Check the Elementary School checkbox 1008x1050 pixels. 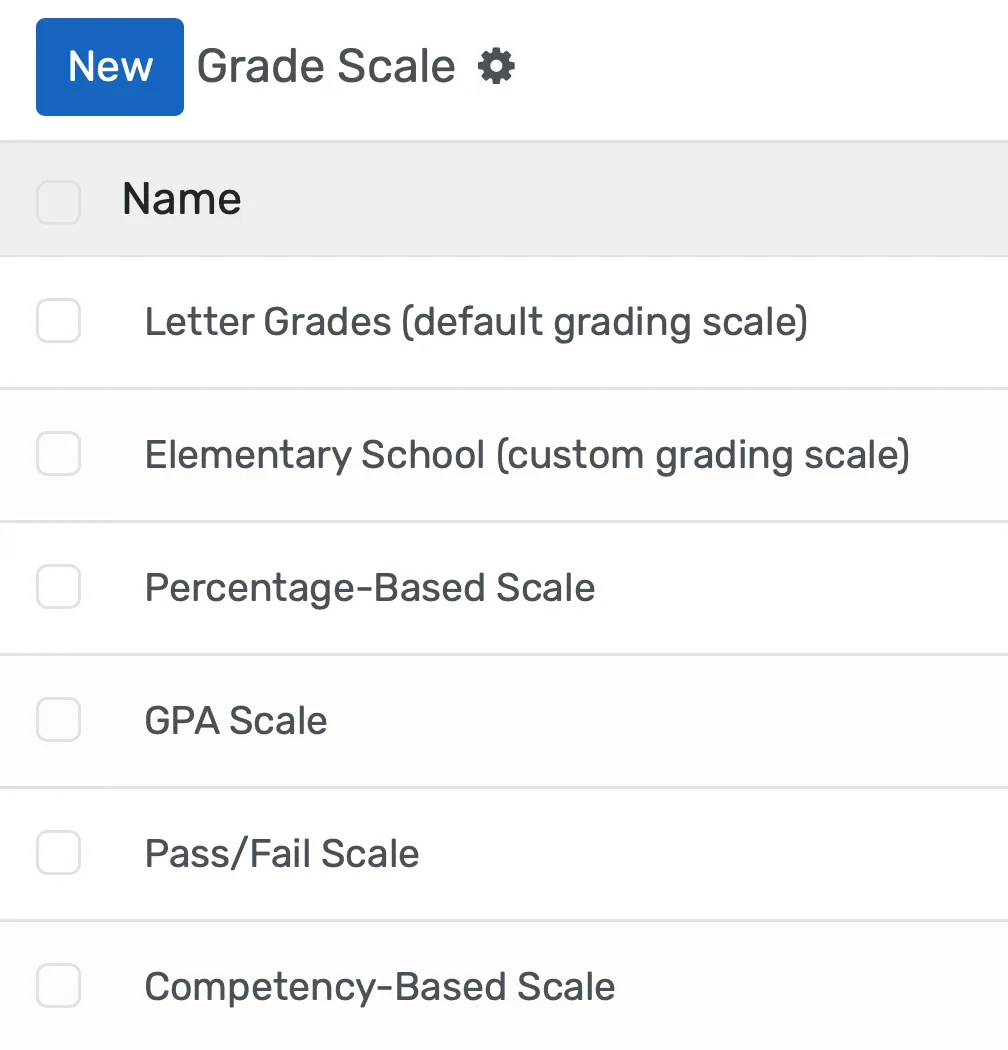point(58,454)
